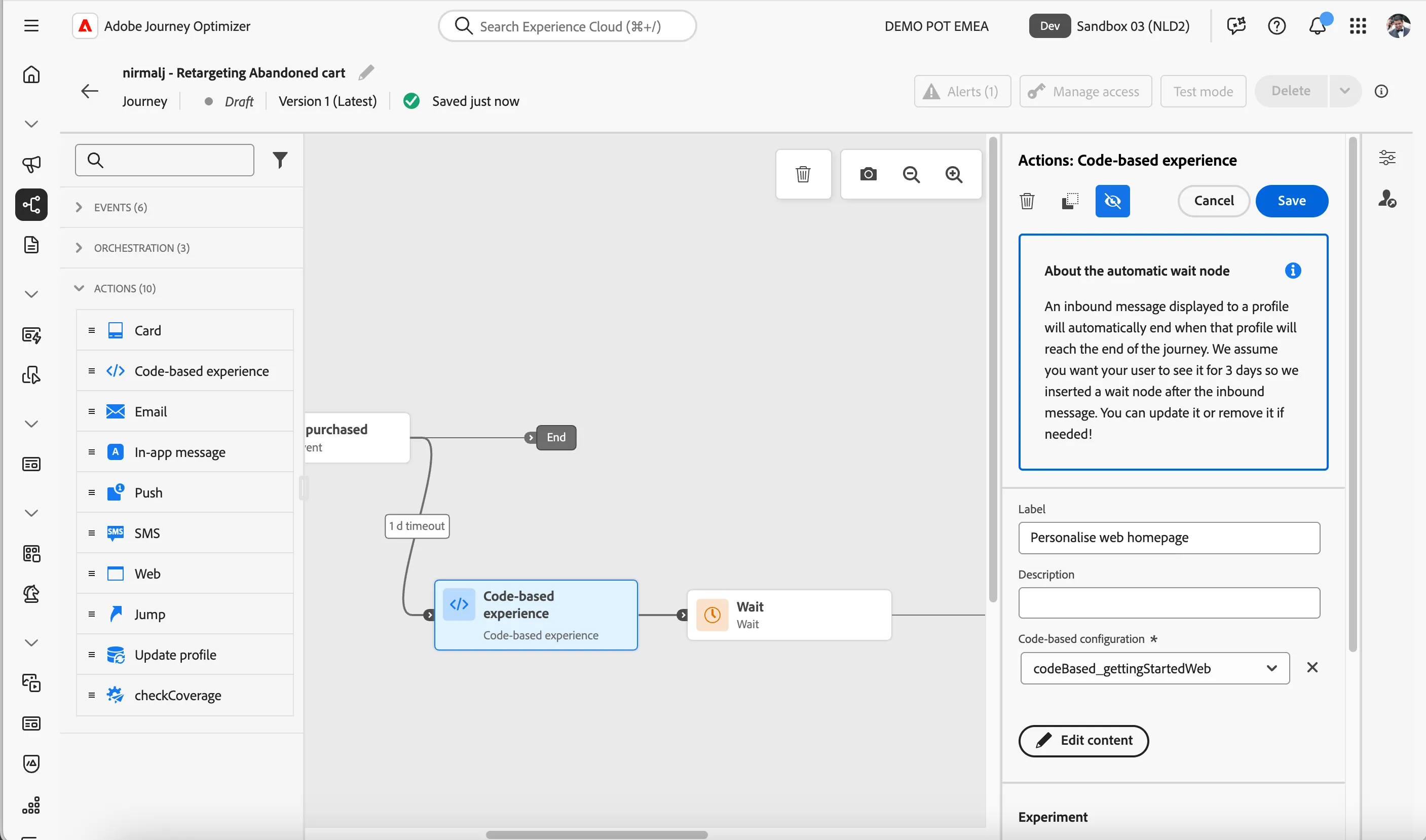Select the Wait node on canvas
The width and height of the screenshot is (1426, 840).
coord(789,615)
